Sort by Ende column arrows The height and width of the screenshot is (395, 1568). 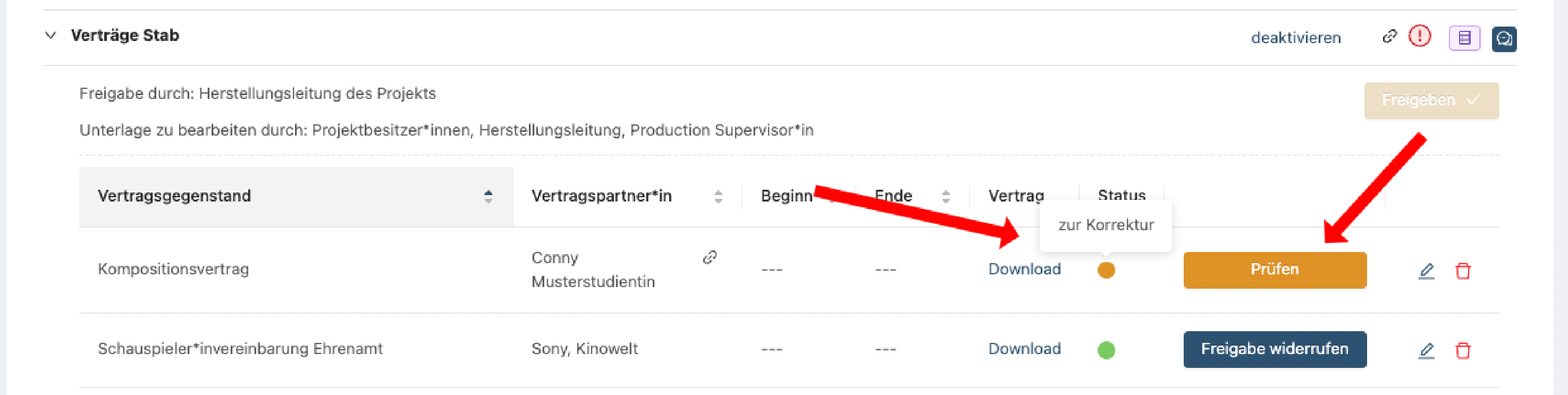click(x=945, y=196)
